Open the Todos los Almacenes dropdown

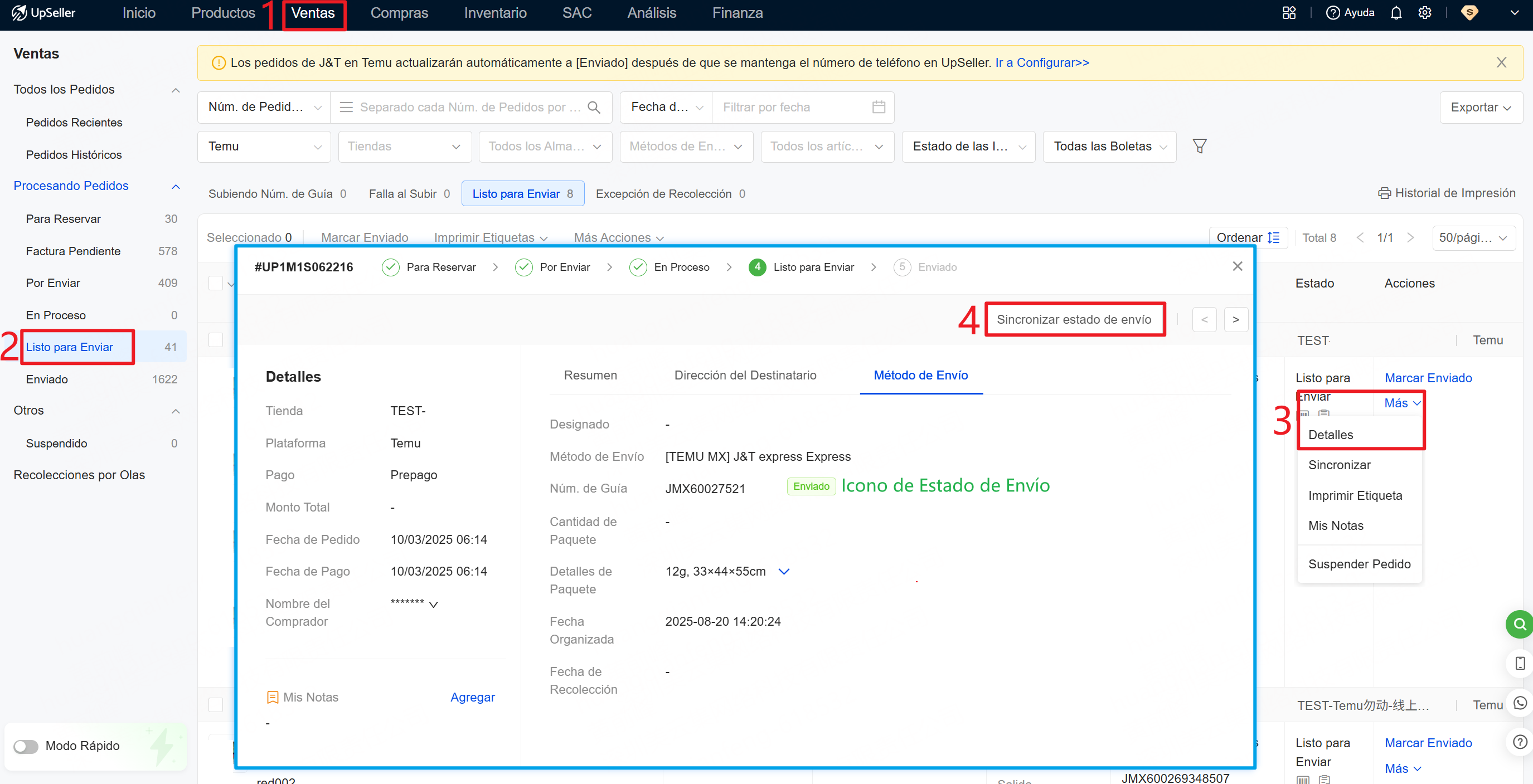[x=545, y=147]
